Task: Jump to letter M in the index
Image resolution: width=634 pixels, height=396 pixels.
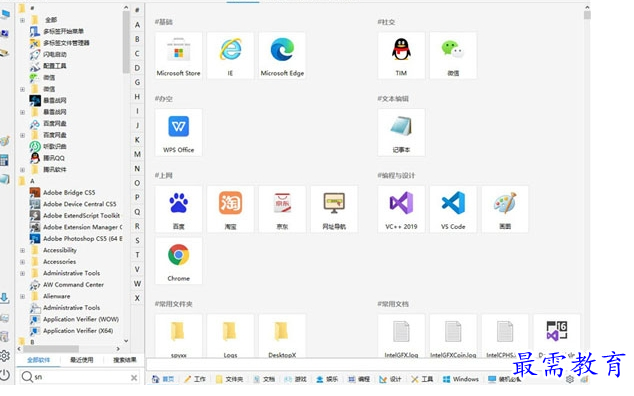Action: [137, 154]
